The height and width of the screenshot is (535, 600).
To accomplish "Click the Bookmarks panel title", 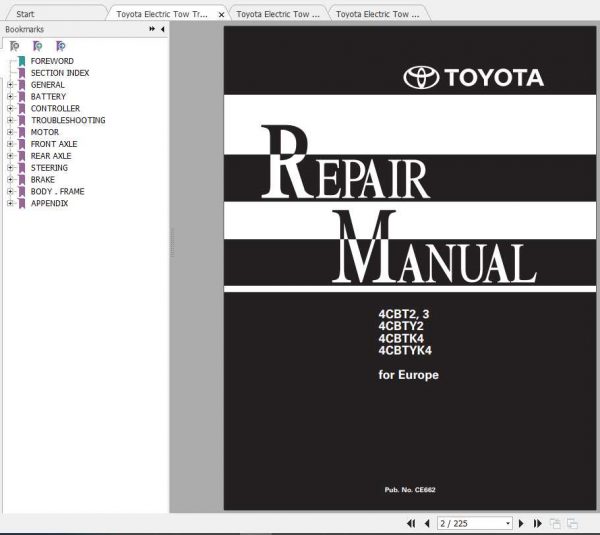I will [x=24, y=29].
